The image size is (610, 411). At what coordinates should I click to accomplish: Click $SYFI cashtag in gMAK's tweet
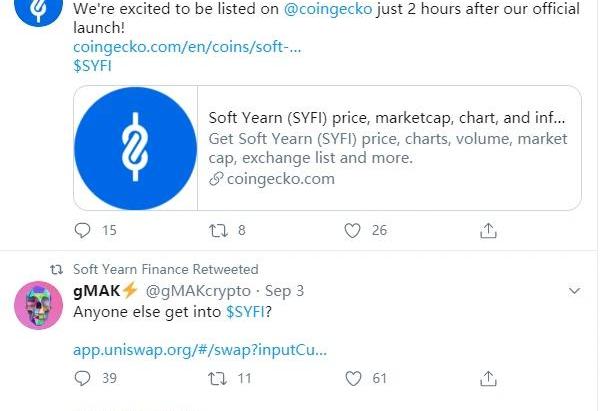click(246, 311)
